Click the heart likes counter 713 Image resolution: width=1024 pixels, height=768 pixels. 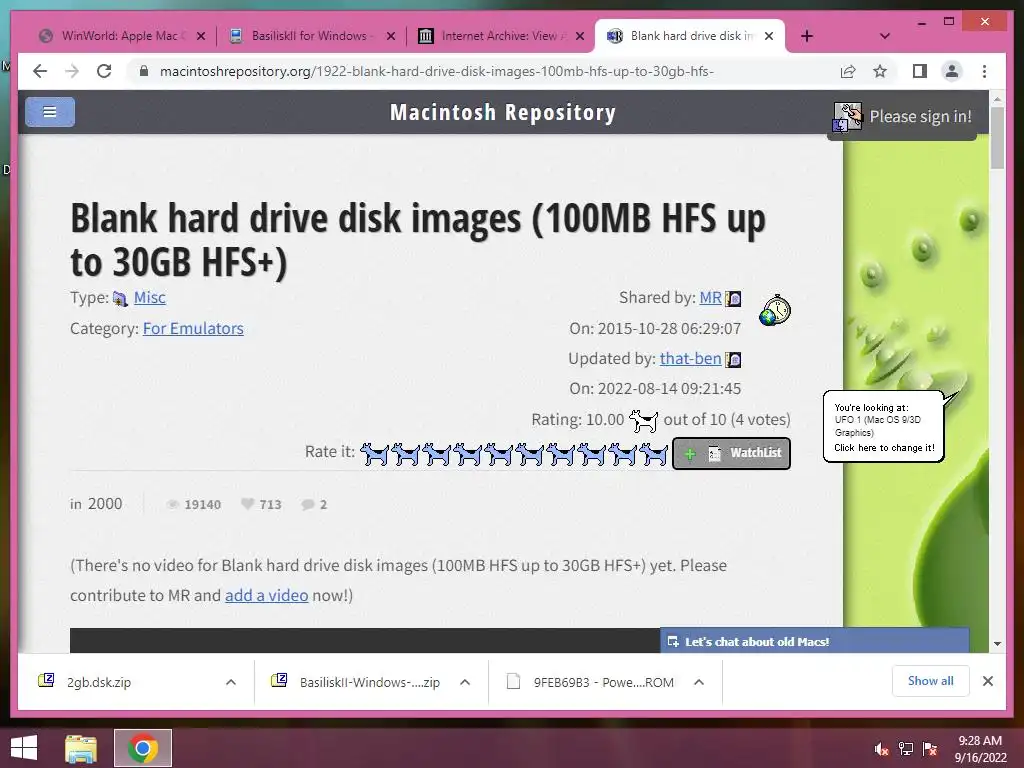(261, 504)
